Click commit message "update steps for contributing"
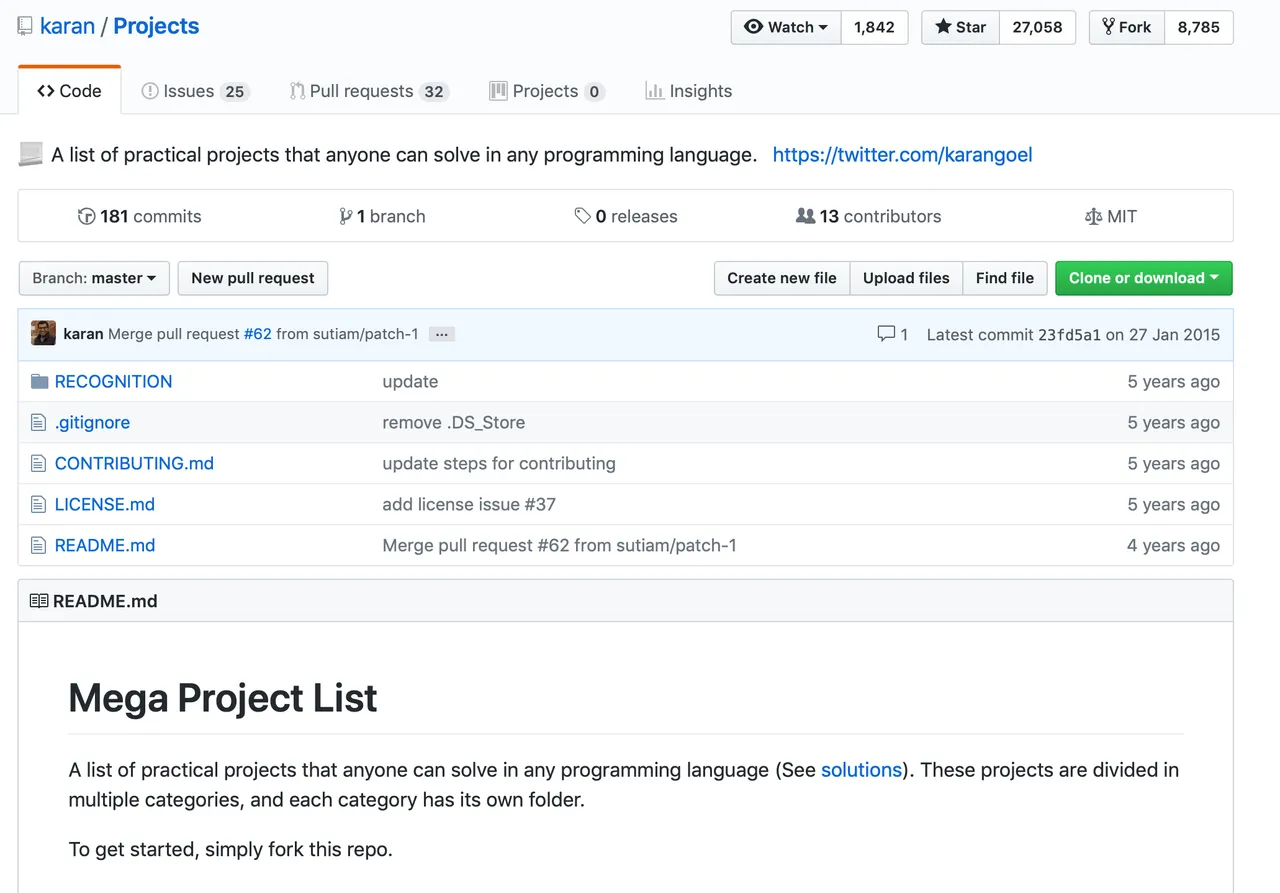This screenshot has width=1280, height=893. point(499,464)
